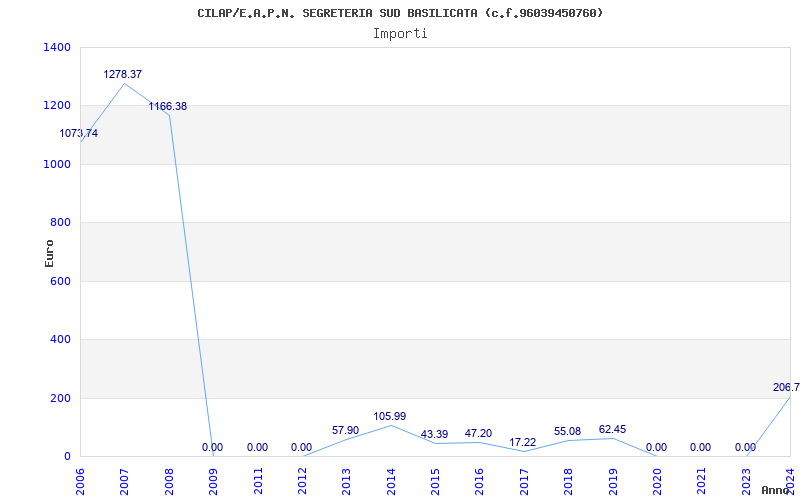The width and height of the screenshot is (800, 500).
Task: Select the 206.7 data label
Action: point(786,388)
